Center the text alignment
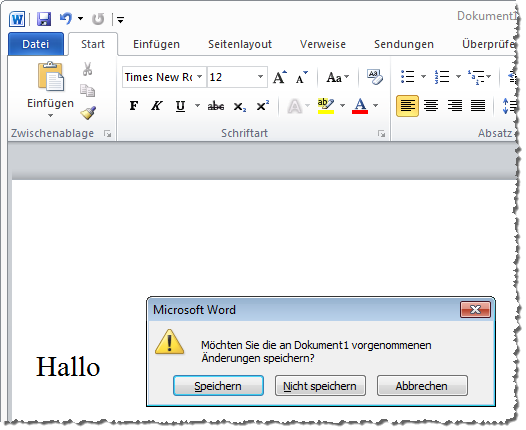 431,106
